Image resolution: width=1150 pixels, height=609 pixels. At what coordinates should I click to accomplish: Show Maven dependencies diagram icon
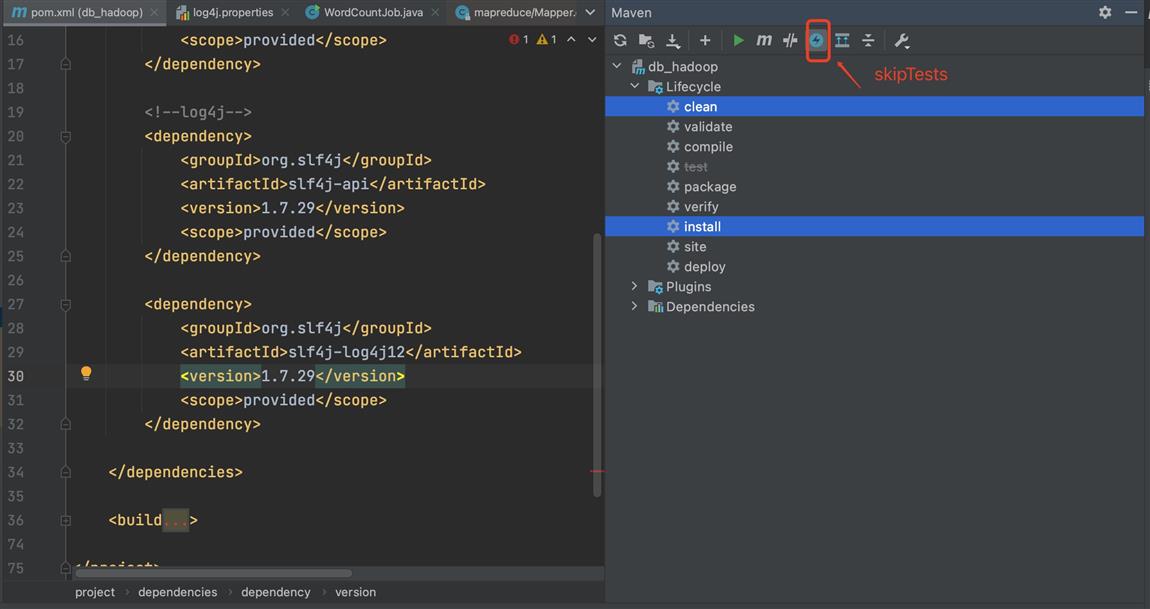click(842, 41)
